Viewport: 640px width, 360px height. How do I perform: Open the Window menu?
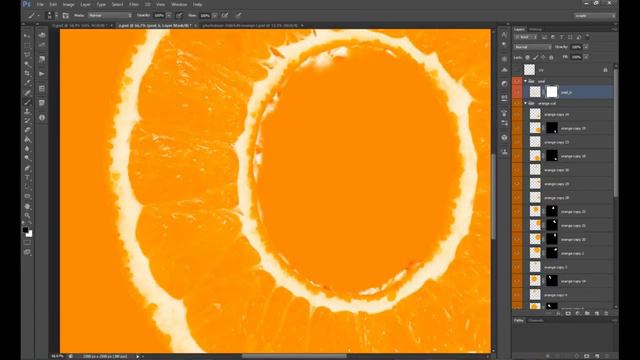tap(179, 4)
